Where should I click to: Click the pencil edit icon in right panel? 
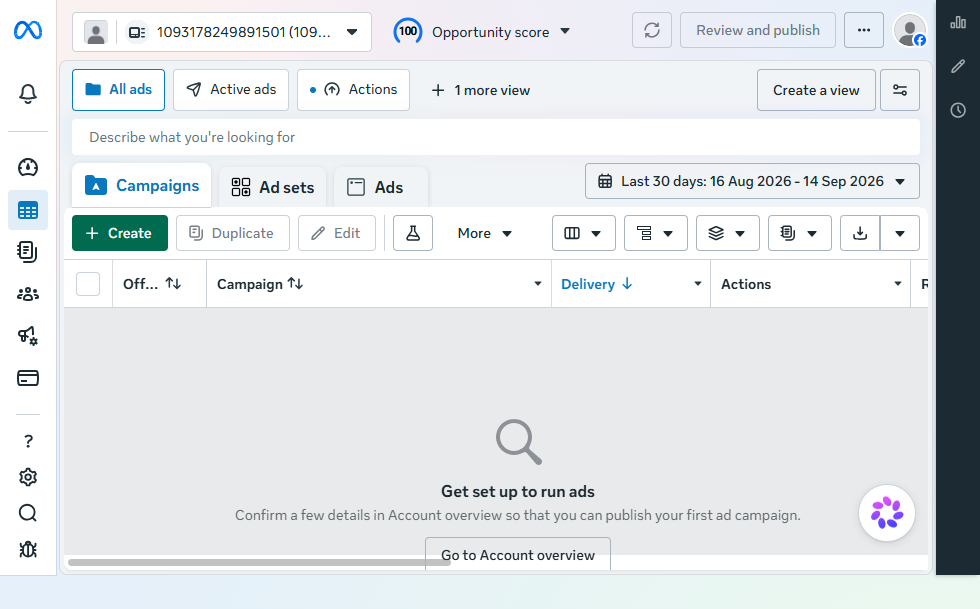[x=958, y=66]
